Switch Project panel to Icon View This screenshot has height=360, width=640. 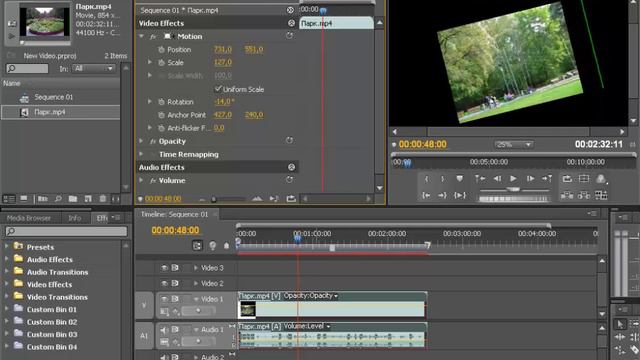tap(24, 198)
